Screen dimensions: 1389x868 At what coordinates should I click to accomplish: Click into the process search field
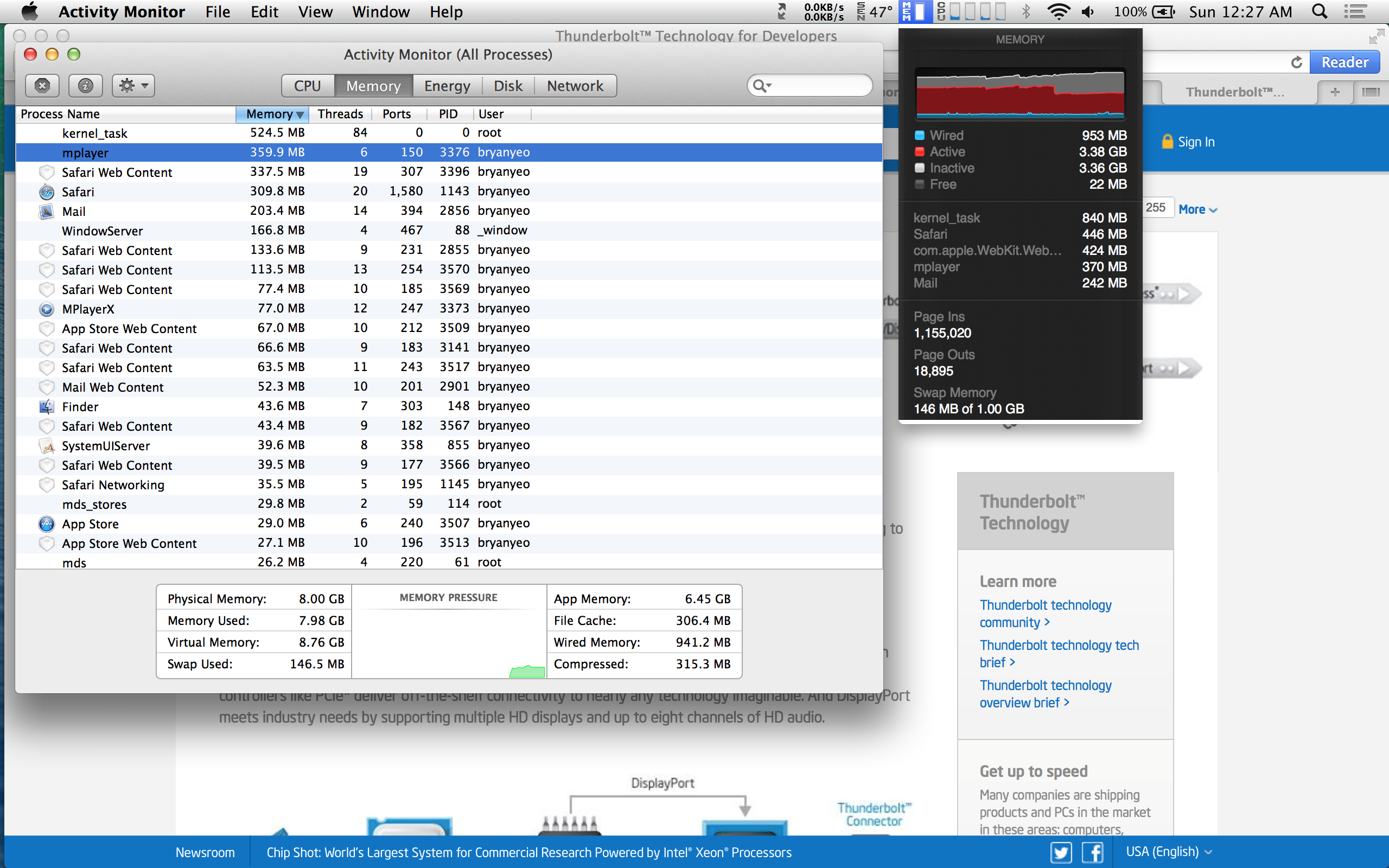(x=821, y=86)
